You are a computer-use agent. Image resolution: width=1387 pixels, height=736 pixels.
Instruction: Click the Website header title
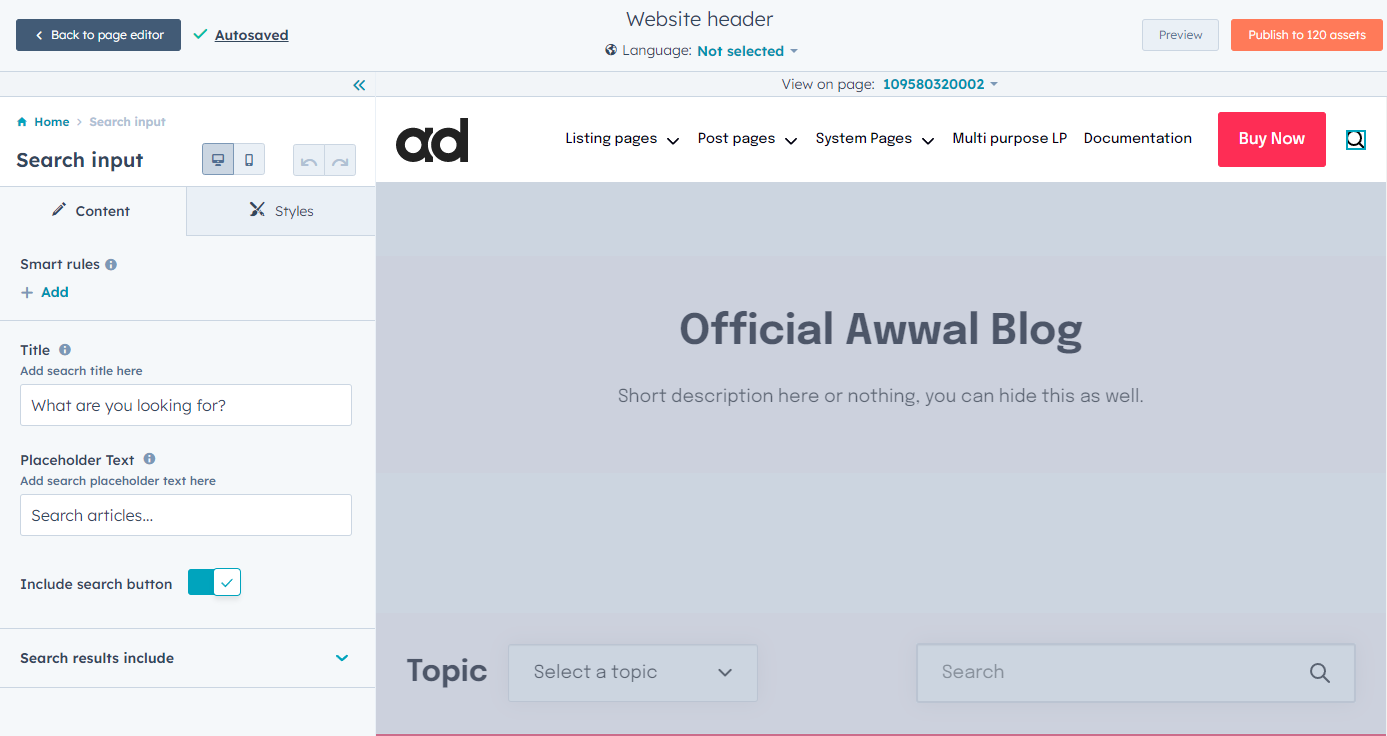coord(699,19)
